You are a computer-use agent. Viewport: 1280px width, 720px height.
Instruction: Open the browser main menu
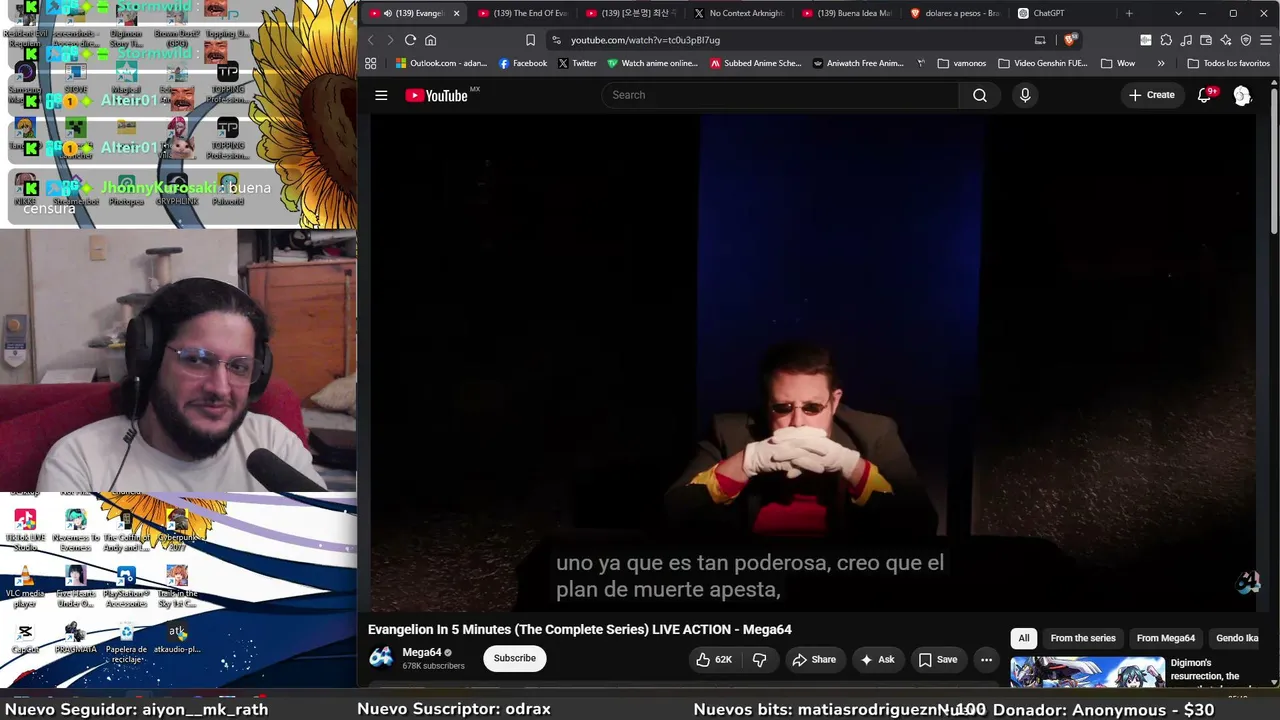(1266, 40)
